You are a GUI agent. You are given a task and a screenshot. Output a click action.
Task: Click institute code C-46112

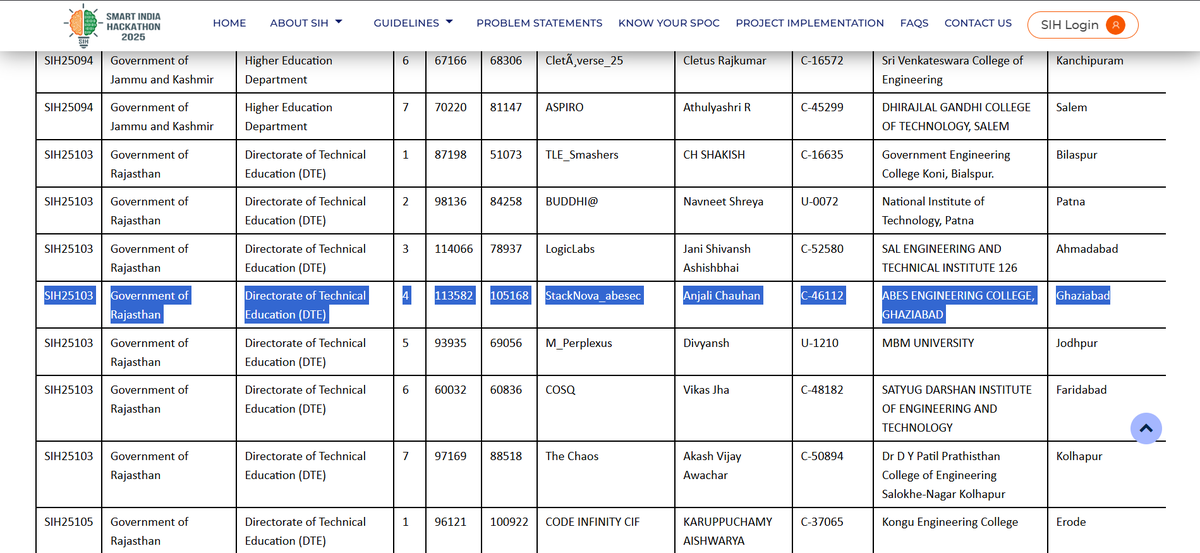[823, 296]
